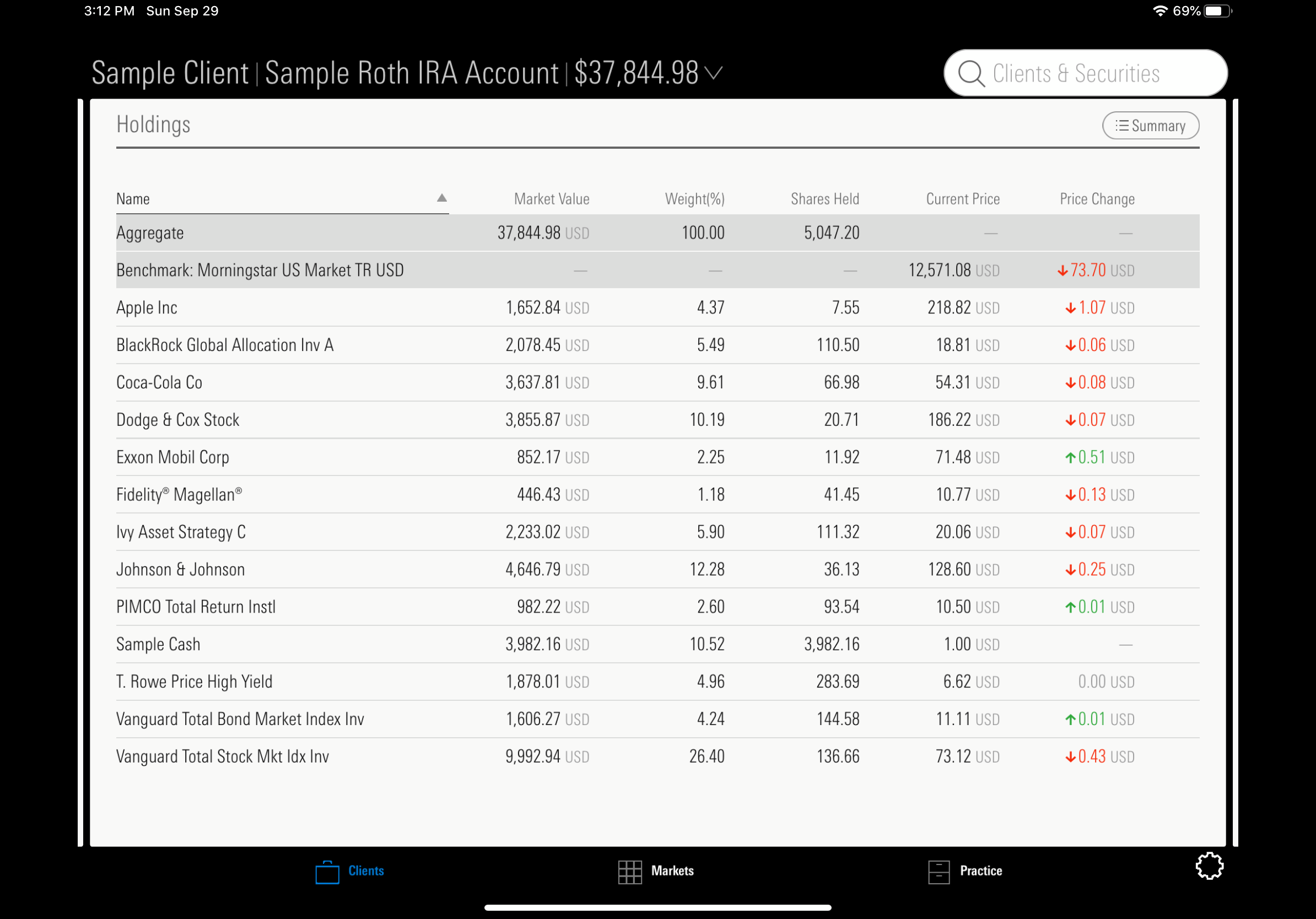Viewport: 1316px width, 919px height.
Task: Tap the Holdings section heading
Action: coord(153,125)
